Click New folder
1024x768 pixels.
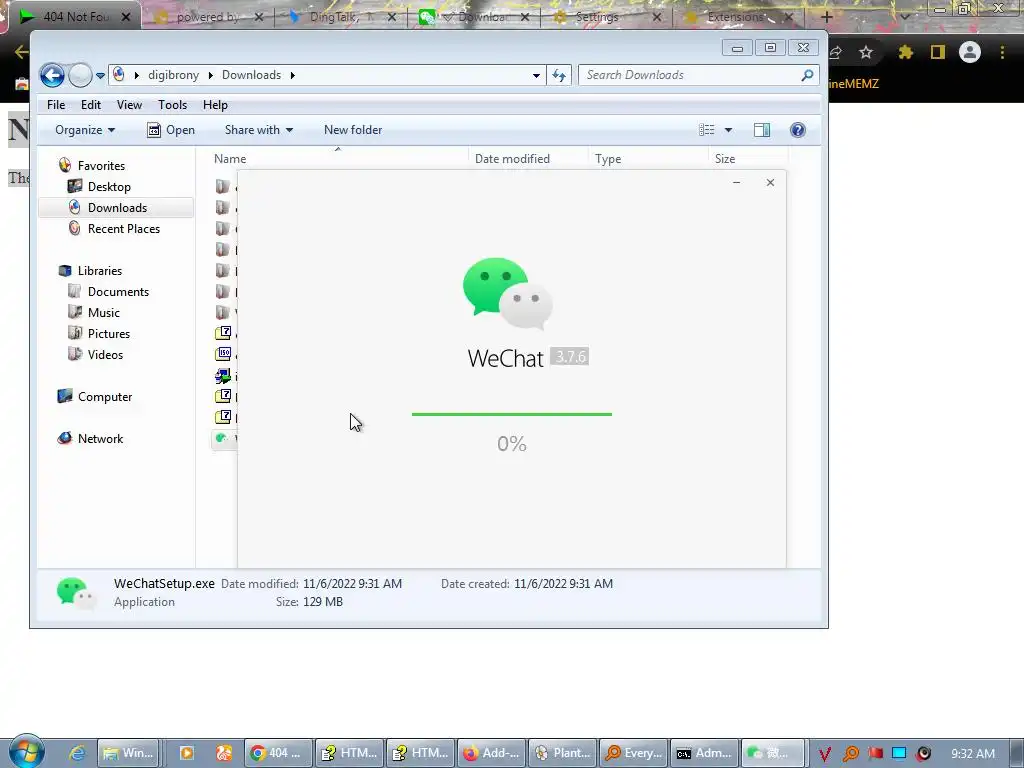tap(353, 130)
